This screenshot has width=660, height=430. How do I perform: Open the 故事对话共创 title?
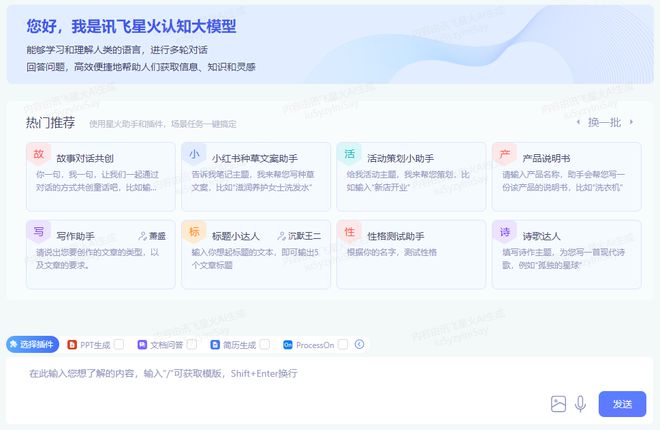pyautogui.click(x=85, y=159)
